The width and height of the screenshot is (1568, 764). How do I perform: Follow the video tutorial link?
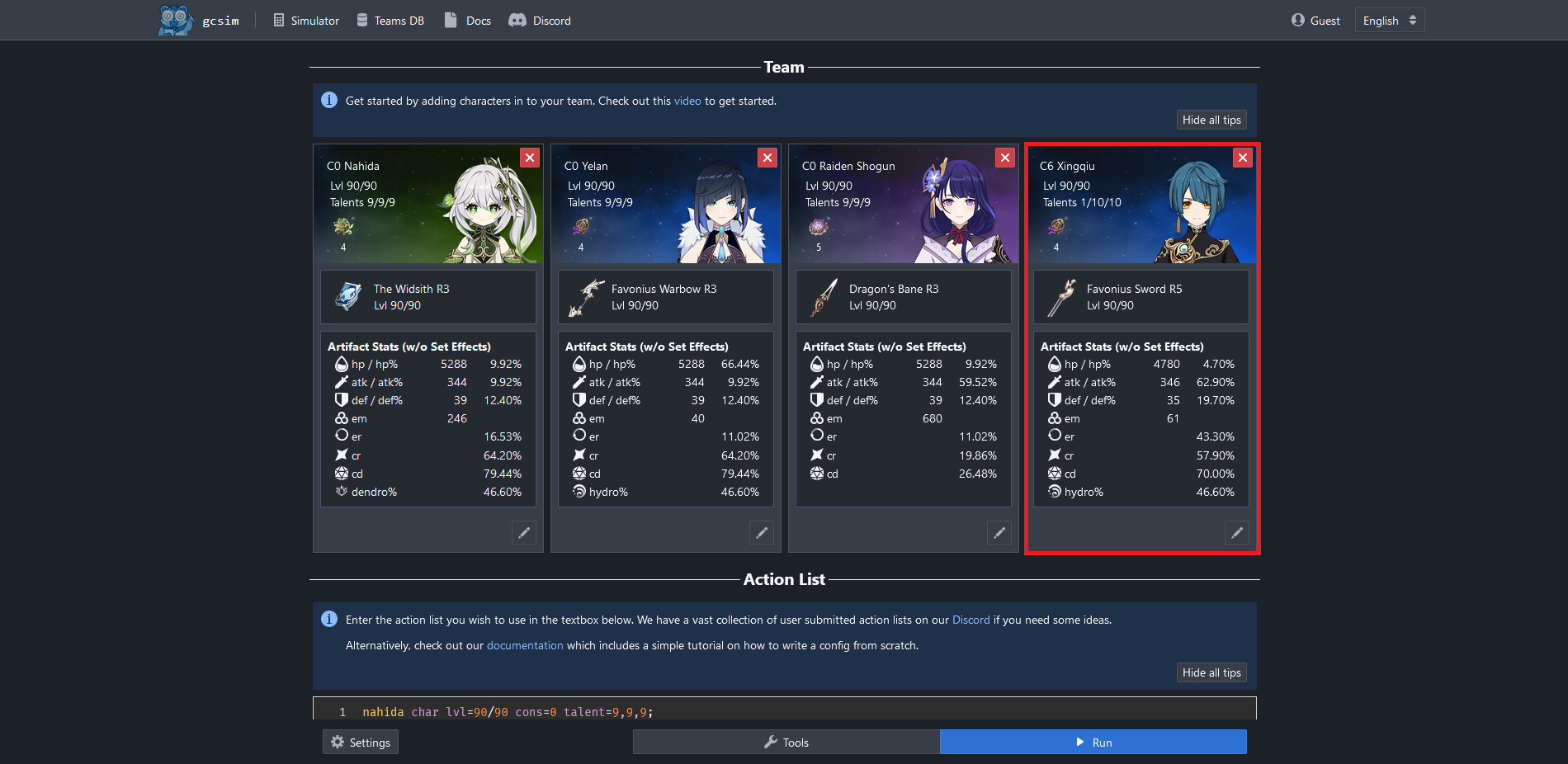tap(687, 101)
